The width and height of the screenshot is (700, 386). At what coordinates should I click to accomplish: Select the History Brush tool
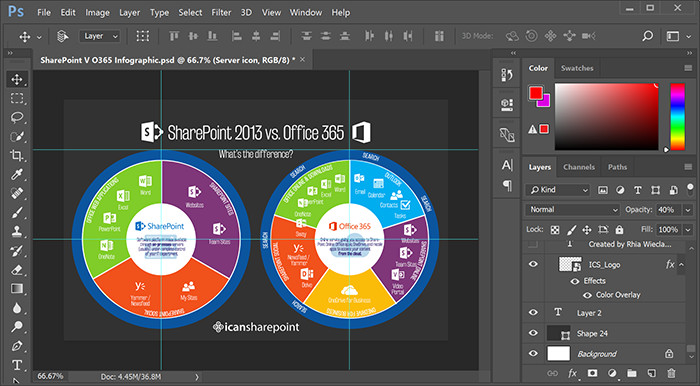pos(17,250)
